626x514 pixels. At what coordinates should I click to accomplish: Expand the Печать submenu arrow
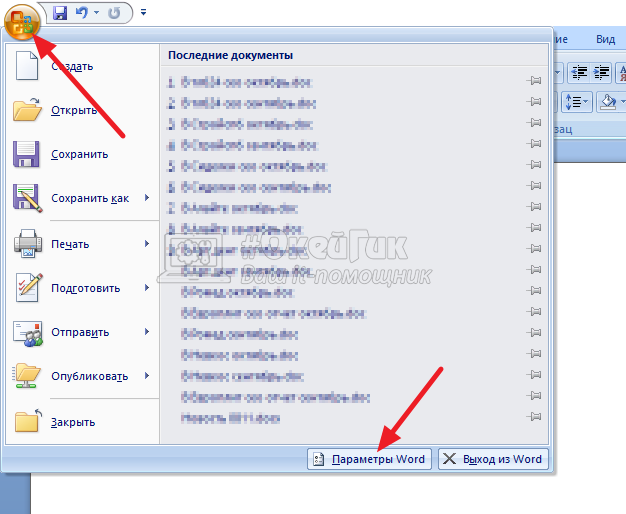(x=147, y=244)
